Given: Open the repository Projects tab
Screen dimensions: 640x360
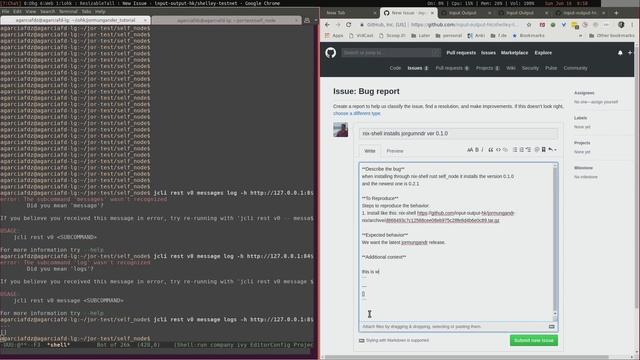Looking at the screenshot, I should coord(487,68).
